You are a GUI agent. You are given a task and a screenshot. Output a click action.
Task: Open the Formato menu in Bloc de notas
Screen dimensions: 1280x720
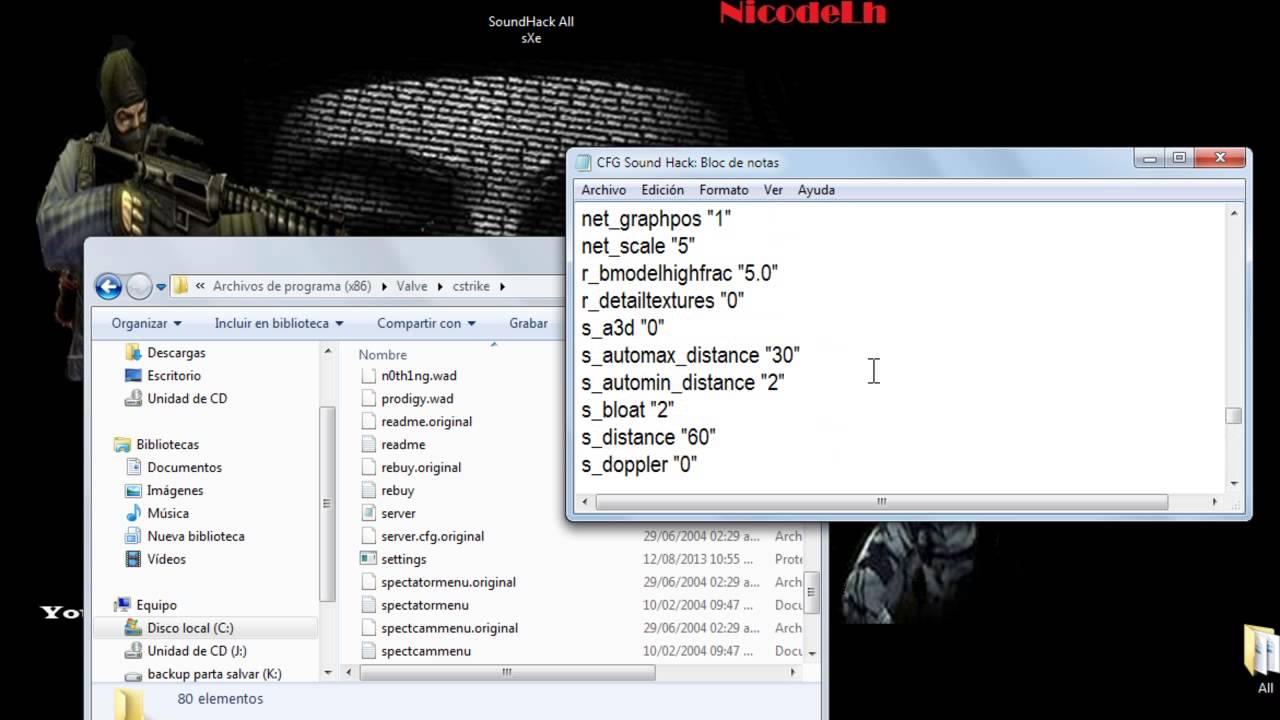723,189
